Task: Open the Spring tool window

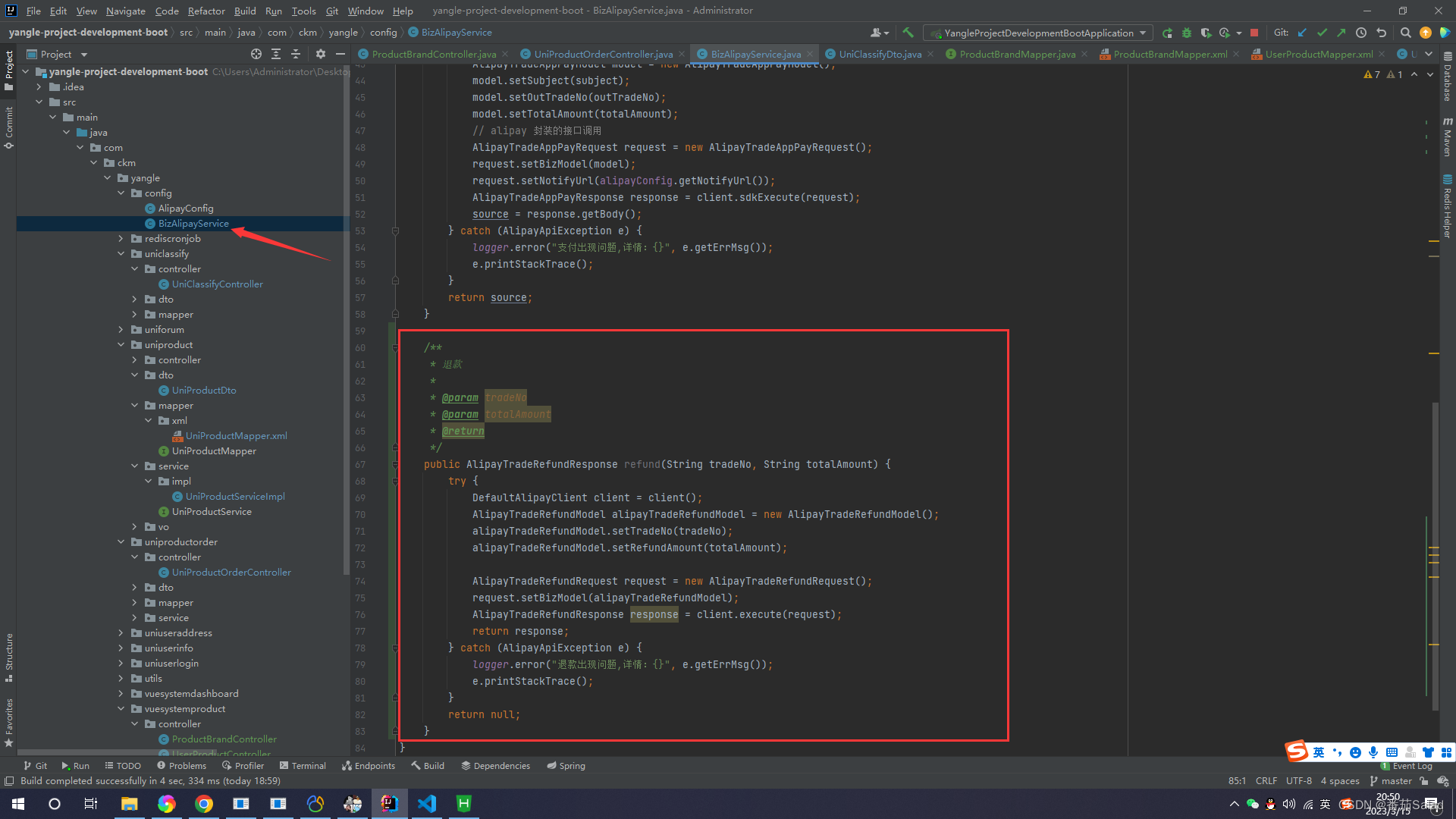Action: pos(566,765)
